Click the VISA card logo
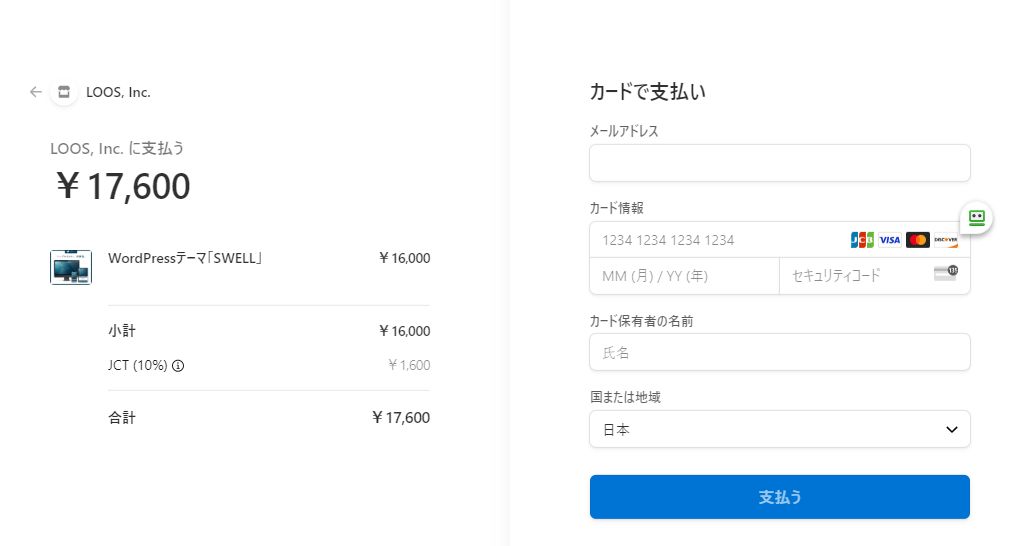Image resolution: width=1023 pixels, height=546 pixels. [890, 240]
